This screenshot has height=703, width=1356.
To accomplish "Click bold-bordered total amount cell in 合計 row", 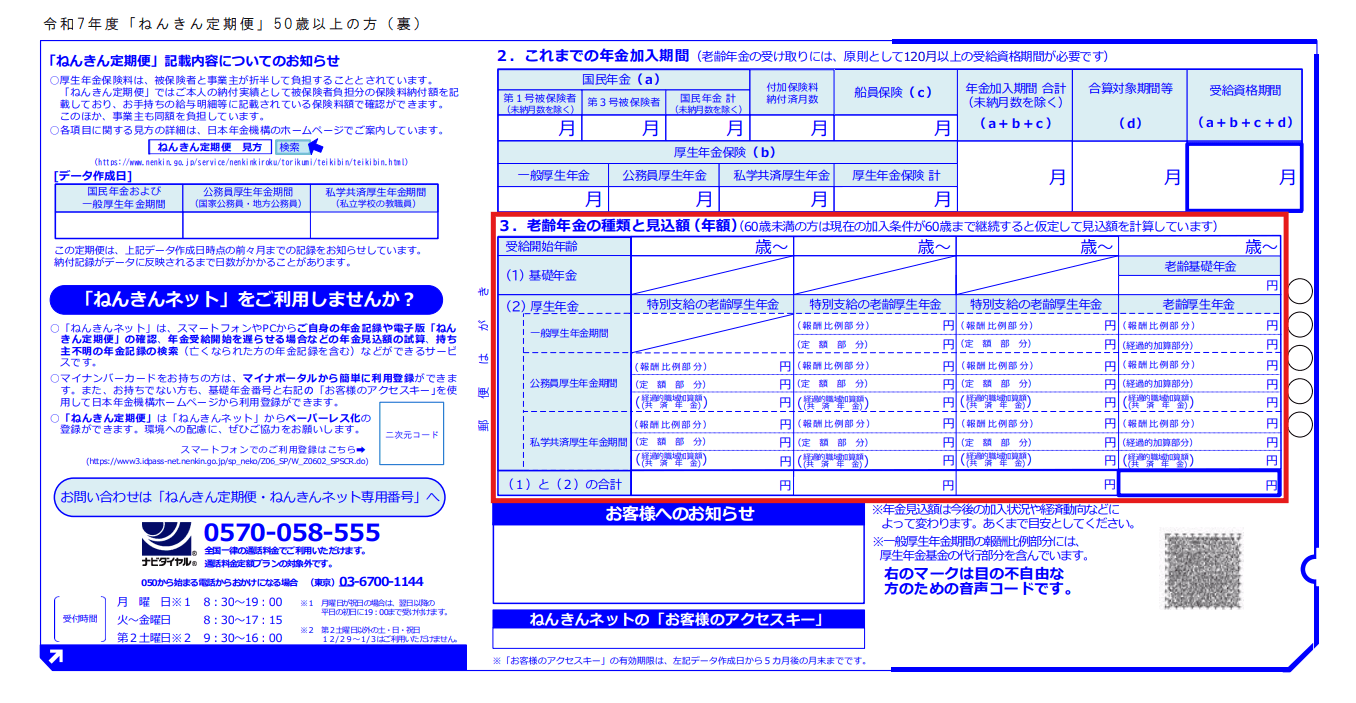I will (1199, 484).
